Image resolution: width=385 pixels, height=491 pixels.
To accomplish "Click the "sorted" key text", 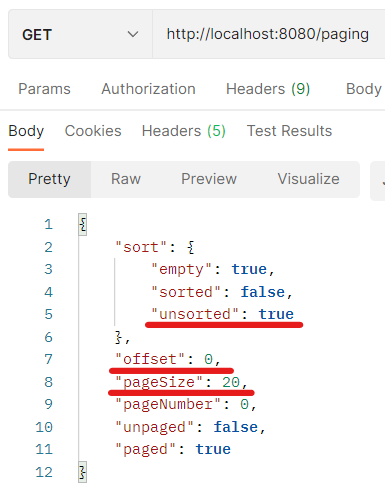I will point(185,292).
